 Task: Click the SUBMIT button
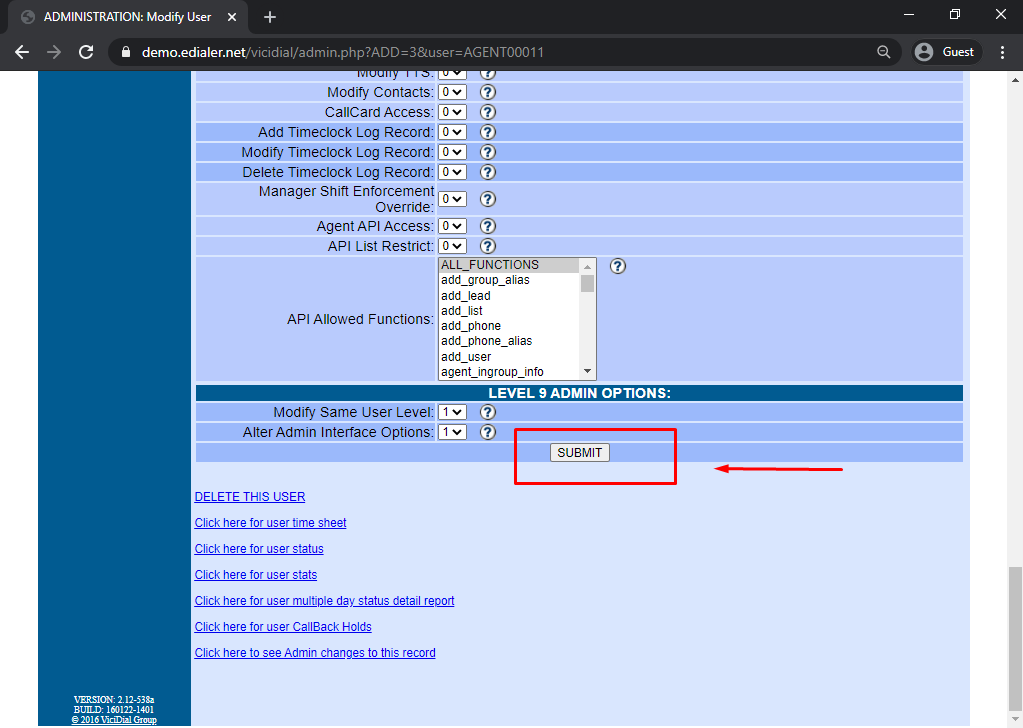pos(579,453)
